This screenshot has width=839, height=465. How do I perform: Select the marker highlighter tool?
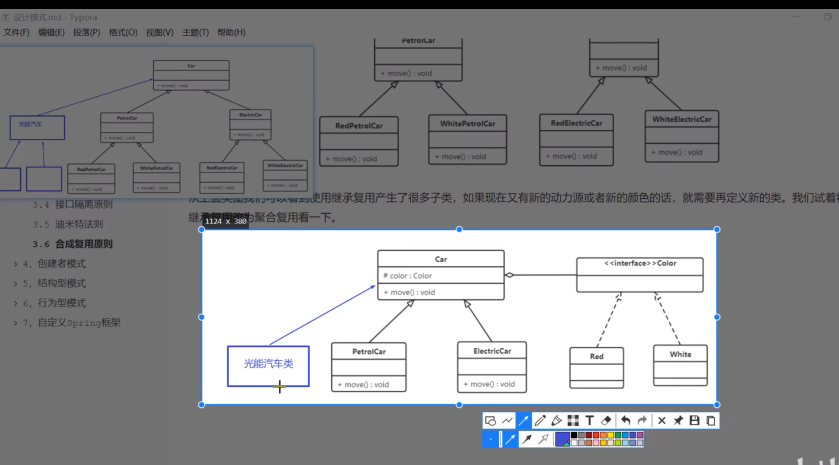point(556,421)
